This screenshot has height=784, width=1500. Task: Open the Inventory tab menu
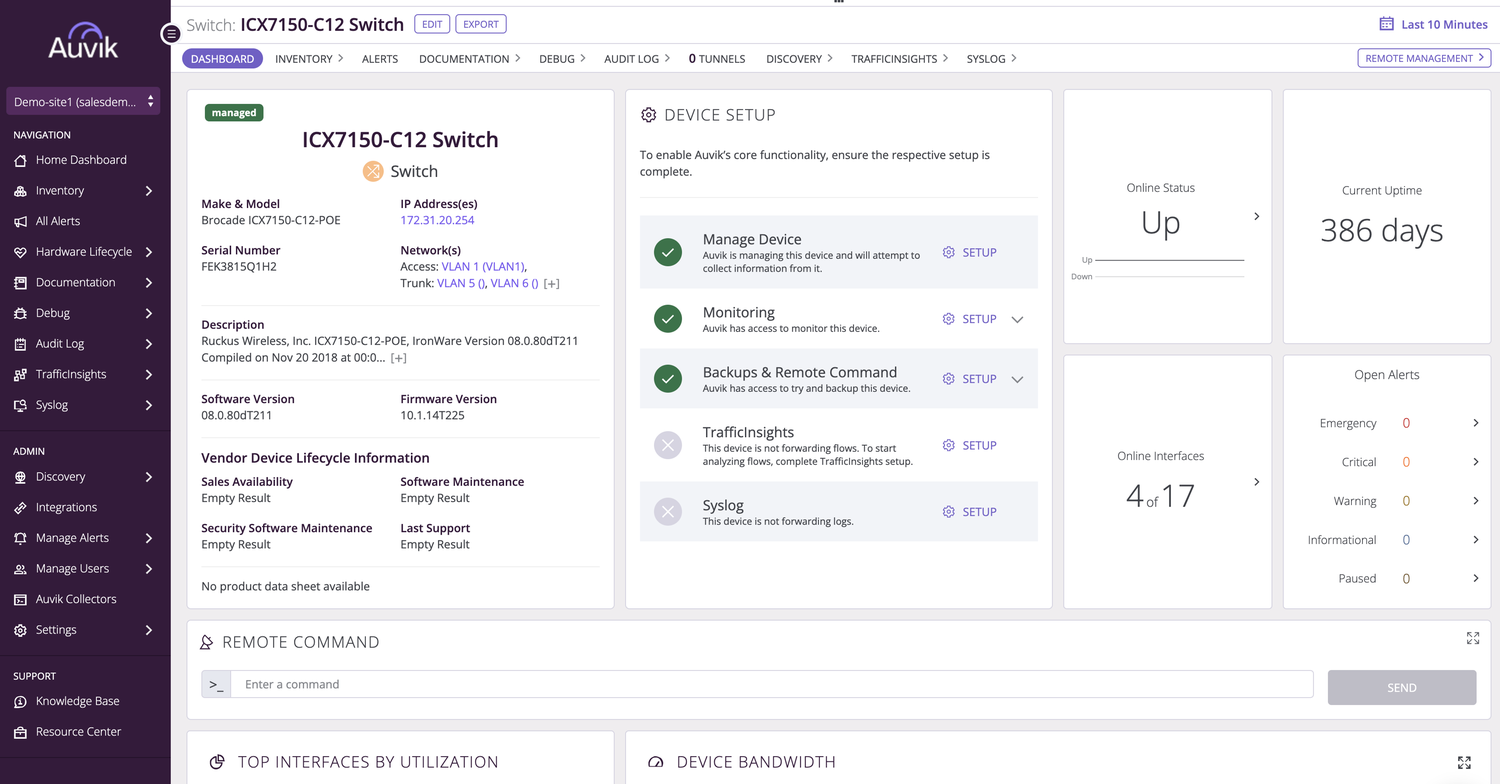308,59
